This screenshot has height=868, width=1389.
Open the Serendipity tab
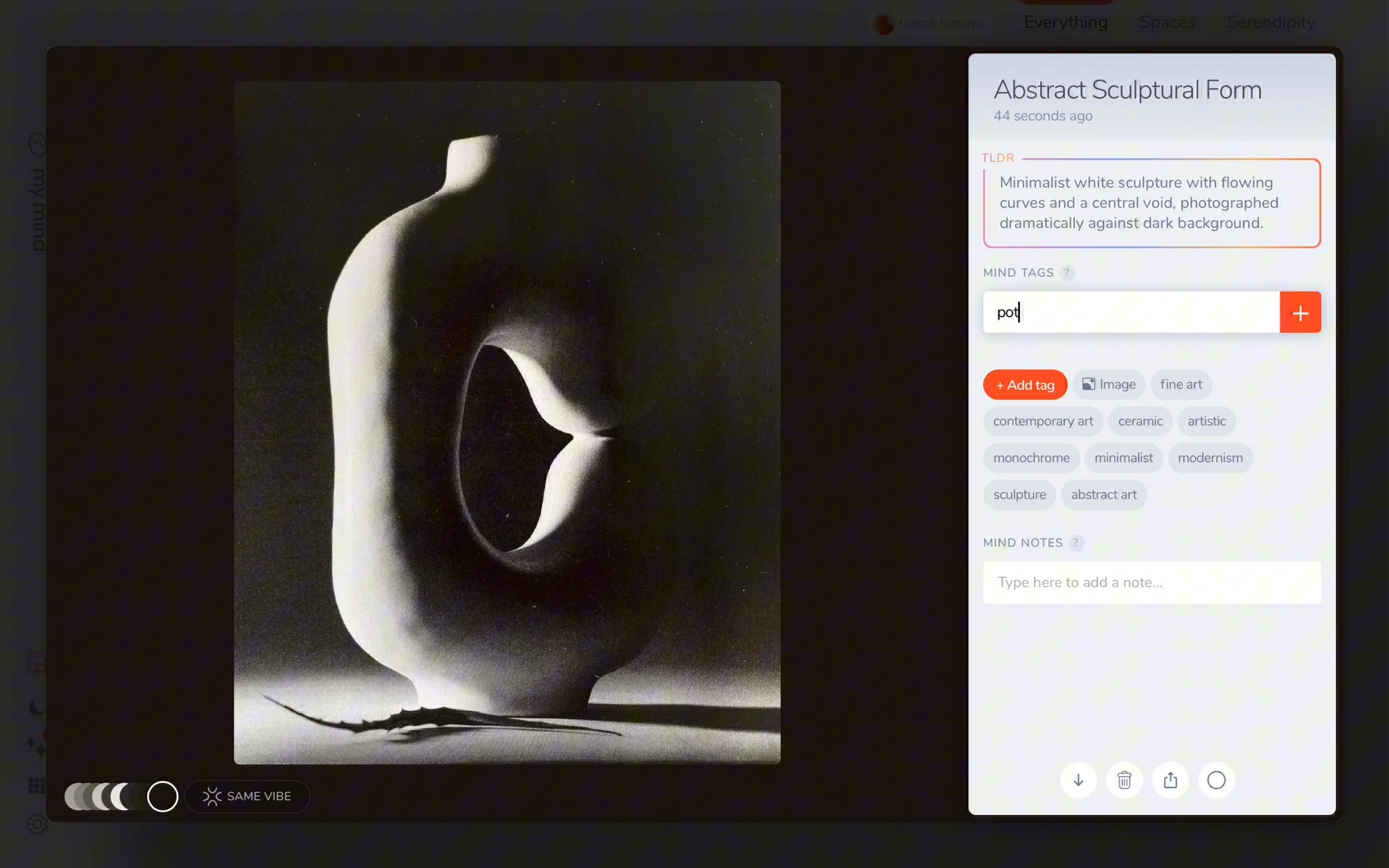point(1271,22)
